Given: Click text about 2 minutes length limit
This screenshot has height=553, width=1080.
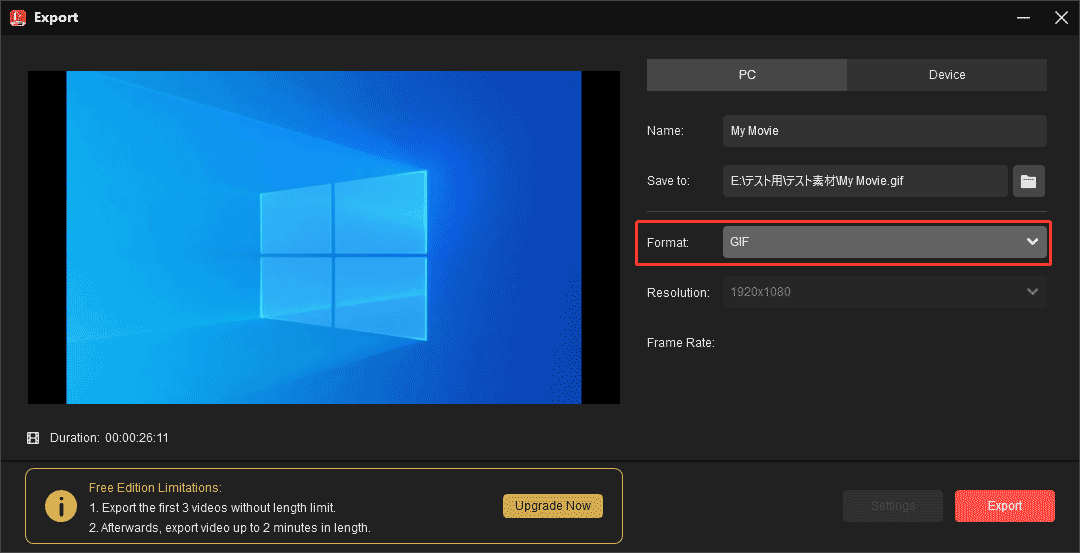Looking at the screenshot, I should click(x=230, y=528).
